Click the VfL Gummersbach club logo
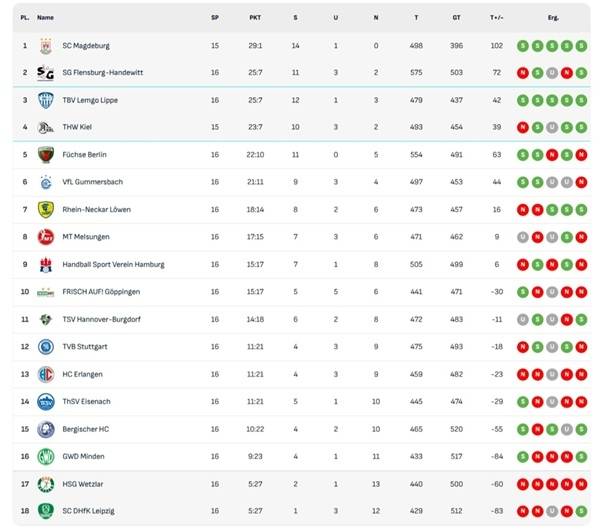The image size is (600, 532). tap(45, 182)
